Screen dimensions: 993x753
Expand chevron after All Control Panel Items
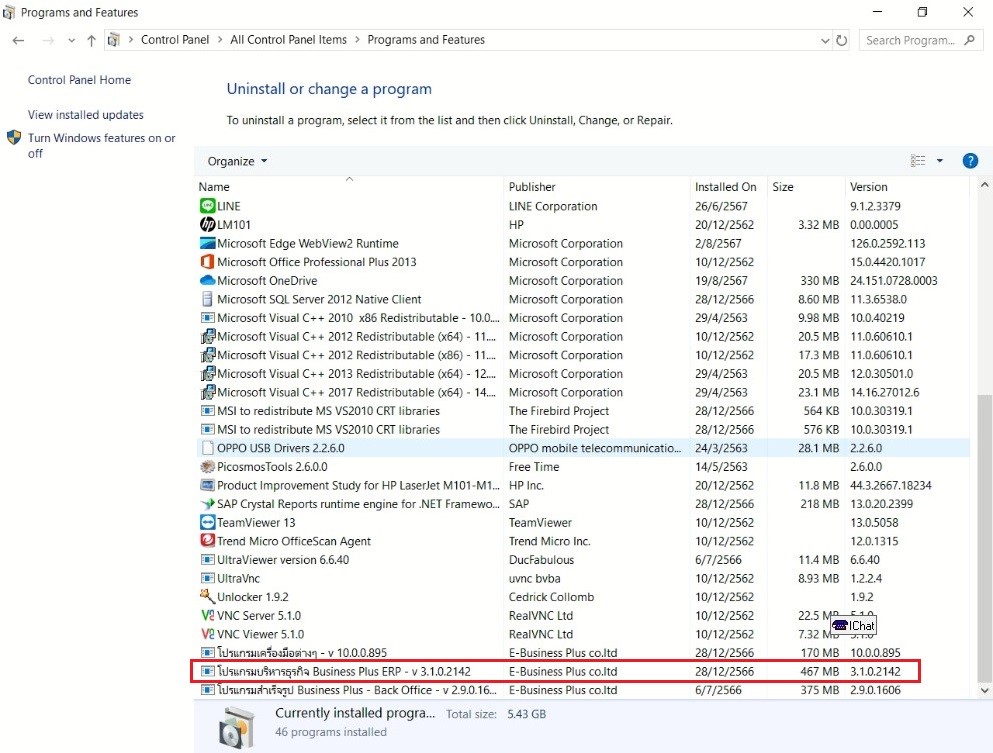[357, 39]
